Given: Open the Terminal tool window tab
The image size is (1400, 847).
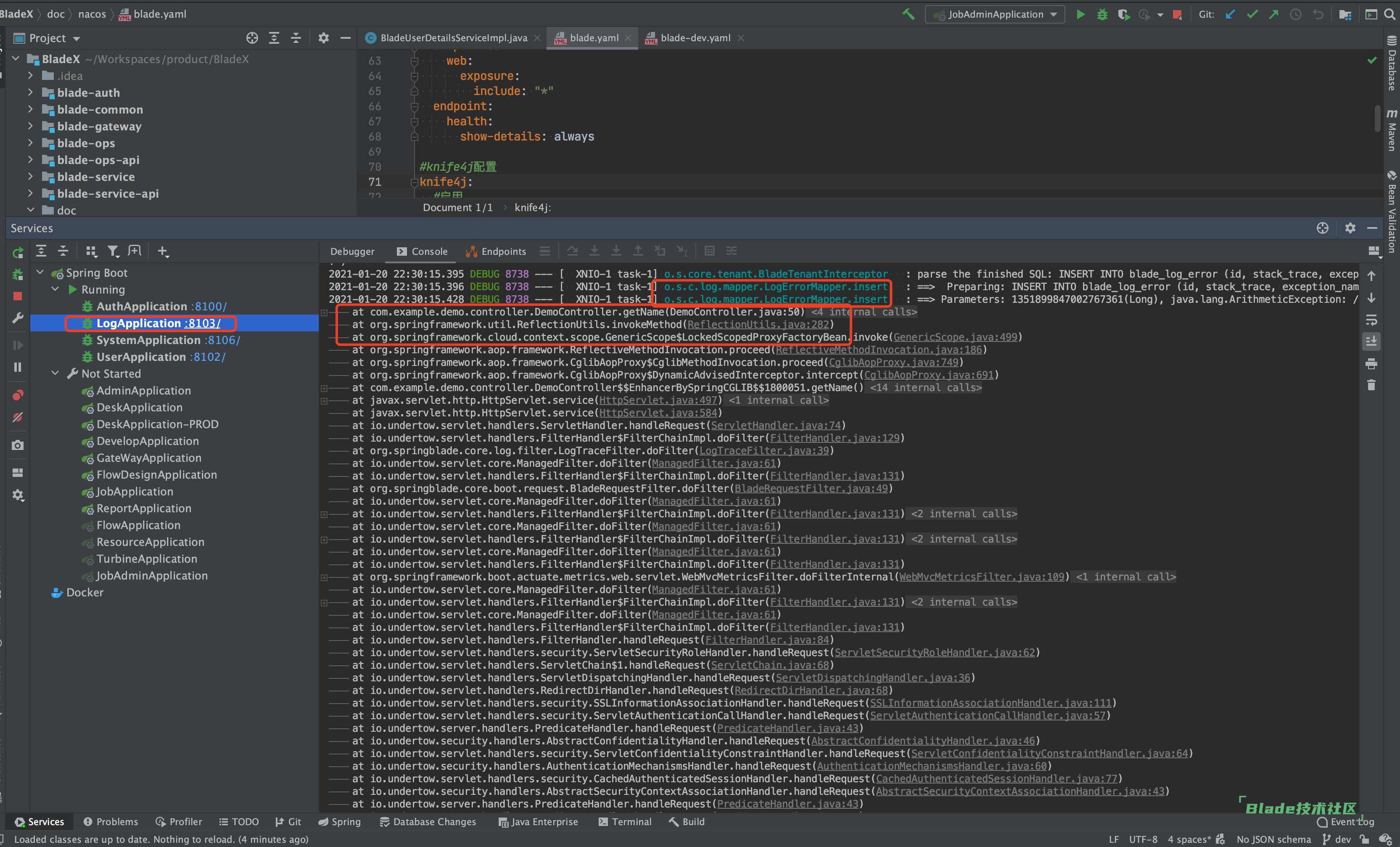Looking at the screenshot, I should point(625,822).
